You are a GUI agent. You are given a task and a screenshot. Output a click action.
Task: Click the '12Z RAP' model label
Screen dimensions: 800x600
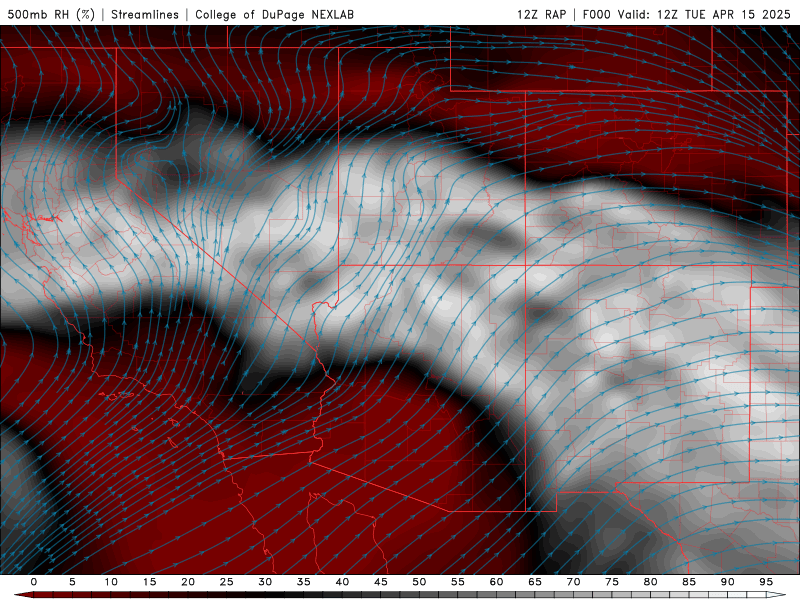coord(541,14)
